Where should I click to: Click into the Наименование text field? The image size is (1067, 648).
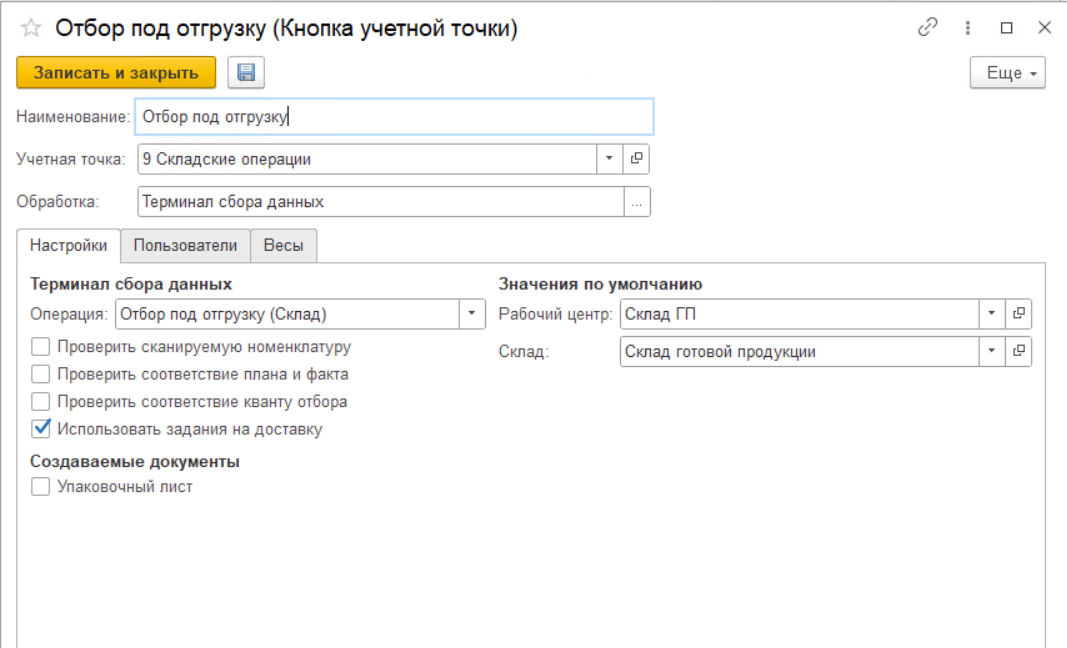point(394,116)
